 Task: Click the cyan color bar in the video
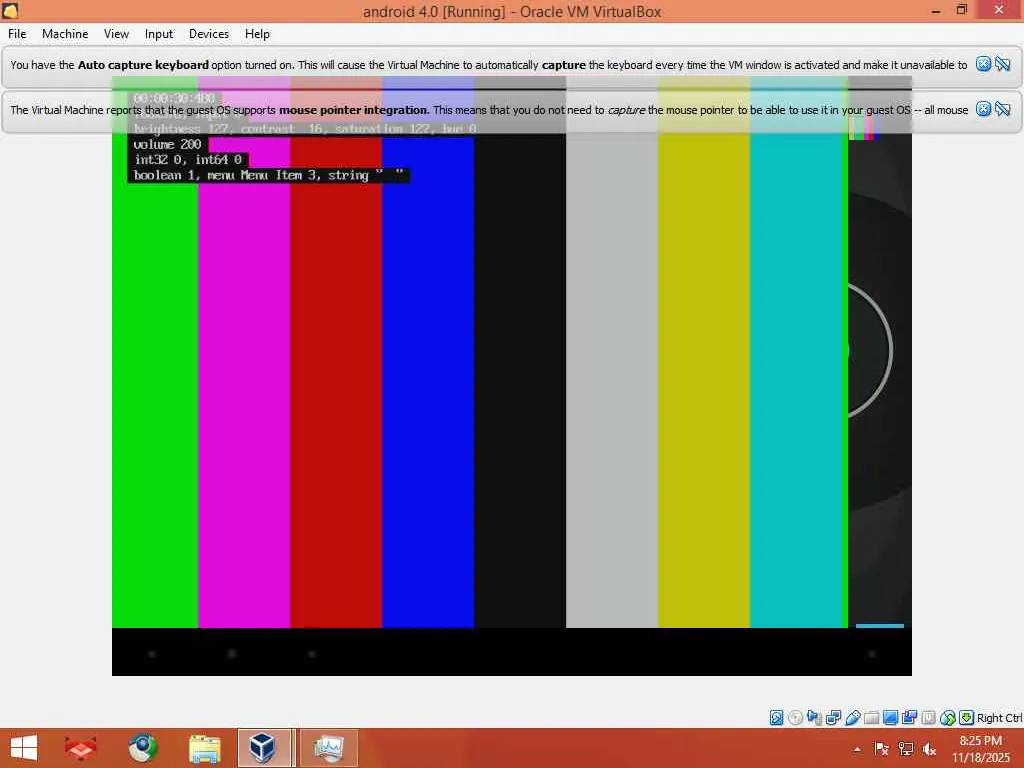pos(798,379)
